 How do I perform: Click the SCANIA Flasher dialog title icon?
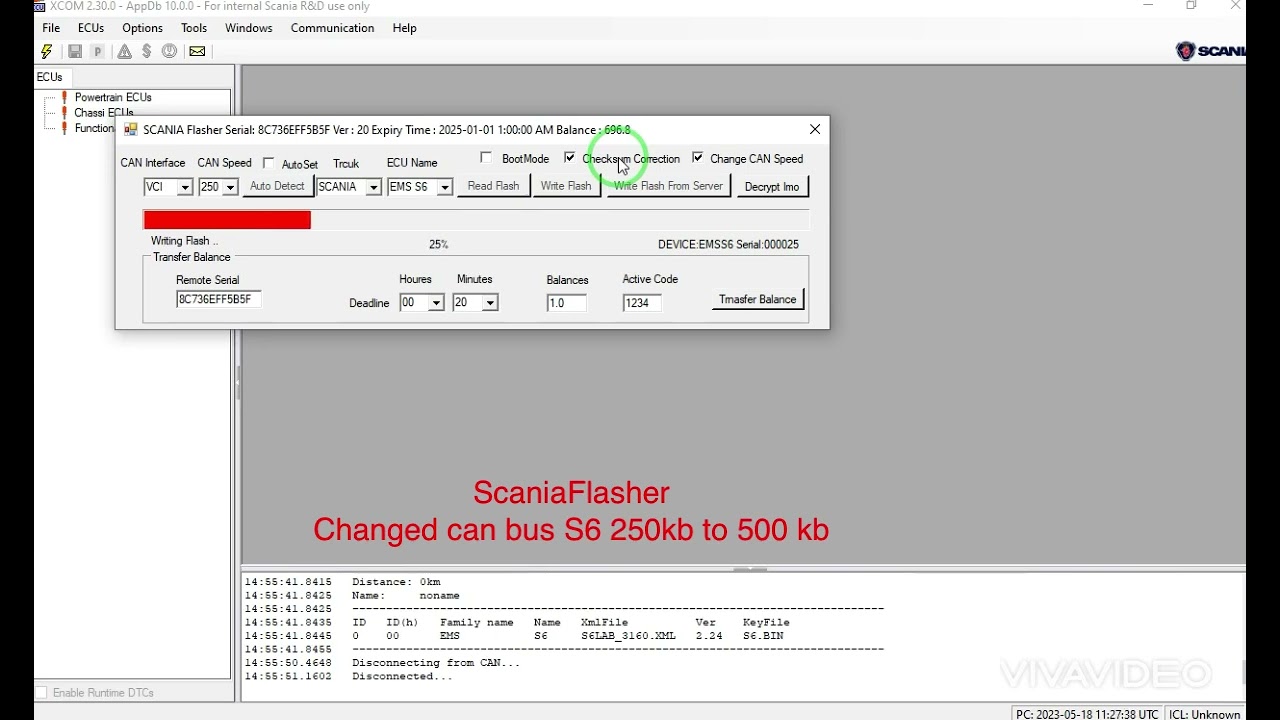[x=130, y=129]
